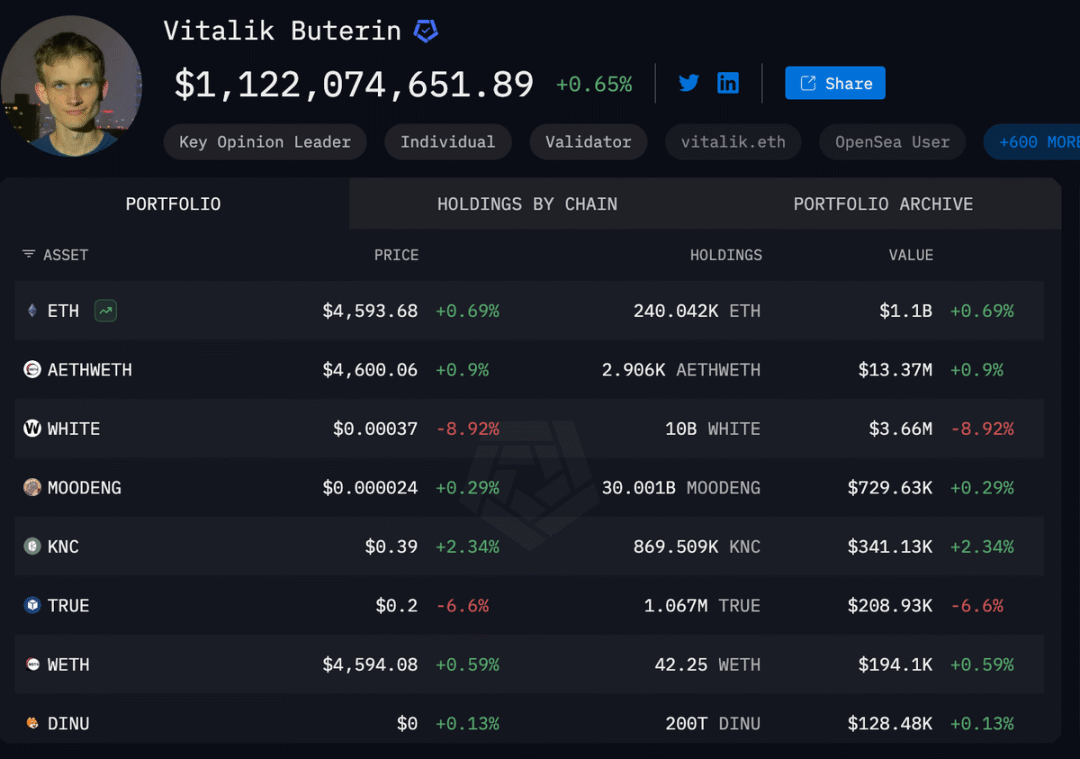This screenshot has height=759, width=1080.
Task: Open the mini price chart beside ETH
Action: (105, 311)
